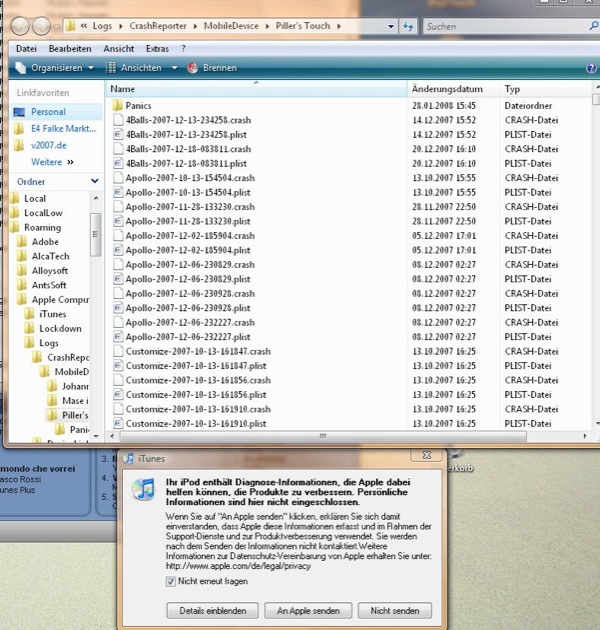Image resolution: width=600 pixels, height=630 pixels.
Task: Click the iTunes note icon in dialog title
Action: pyautogui.click(x=129, y=458)
